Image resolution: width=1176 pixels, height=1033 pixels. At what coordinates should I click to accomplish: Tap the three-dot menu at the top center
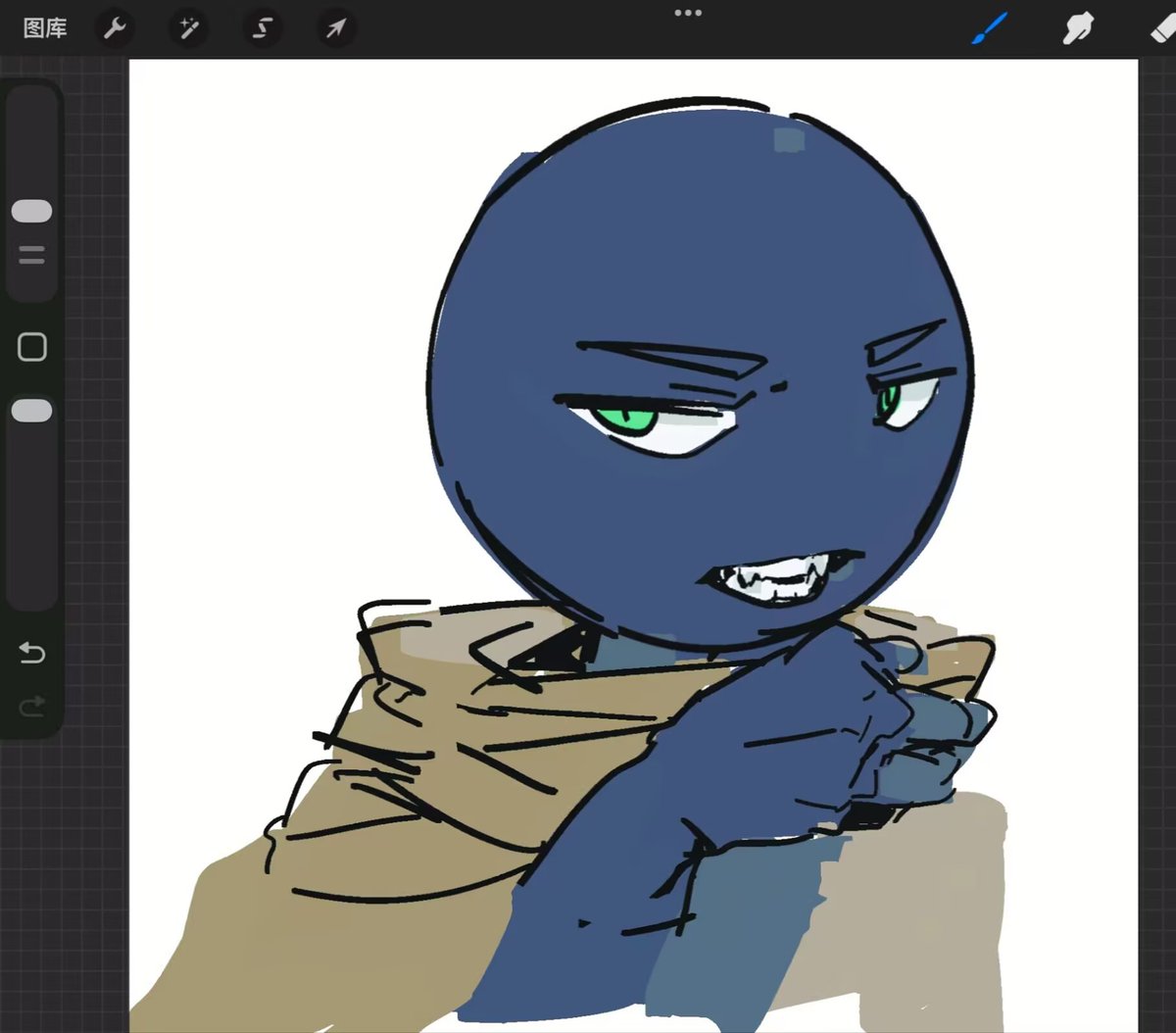pos(688,13)
